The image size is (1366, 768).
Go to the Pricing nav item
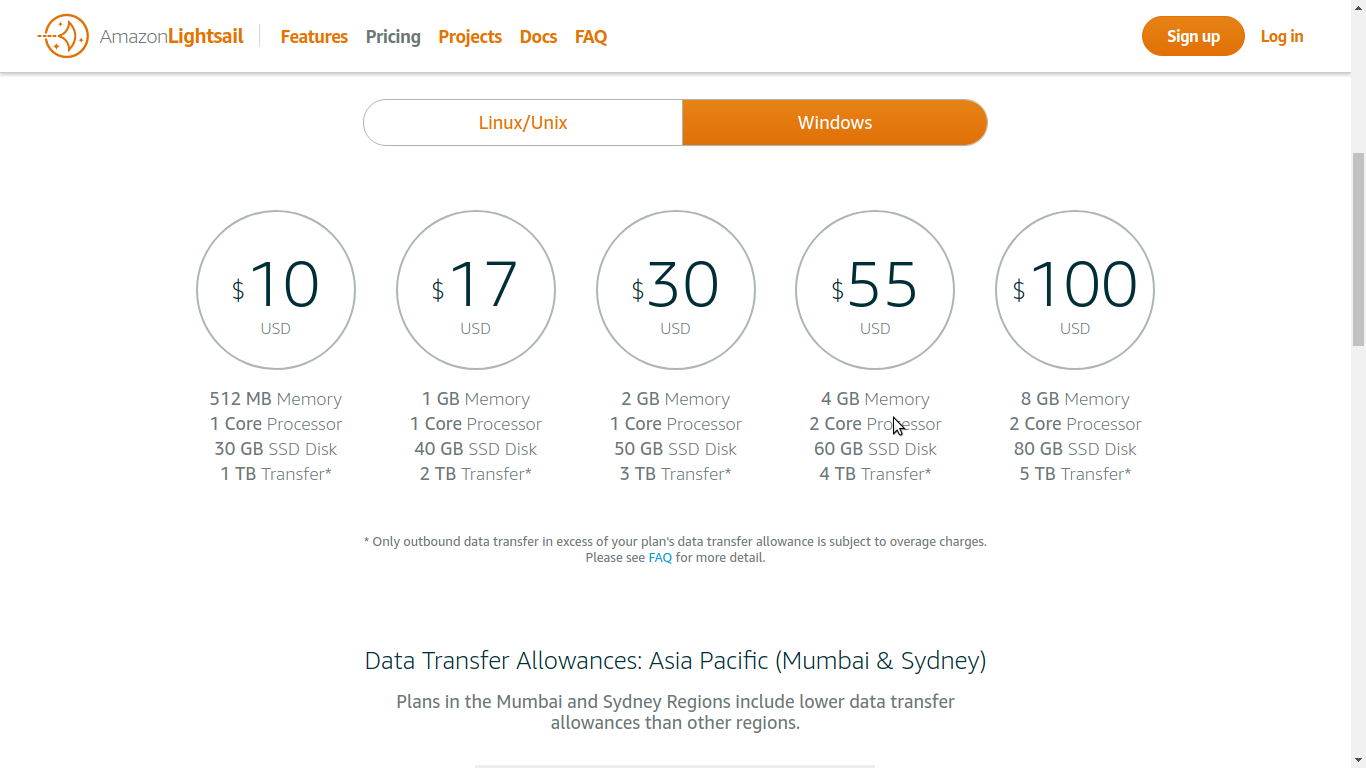393,37
